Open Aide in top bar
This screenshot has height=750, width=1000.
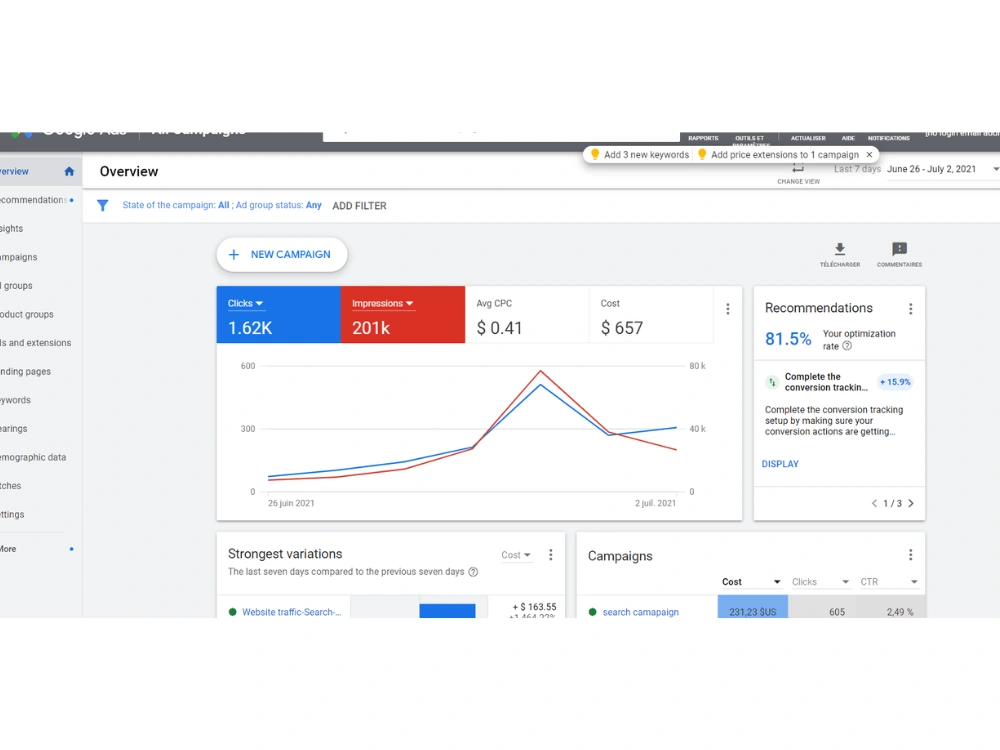coord(848,138)
